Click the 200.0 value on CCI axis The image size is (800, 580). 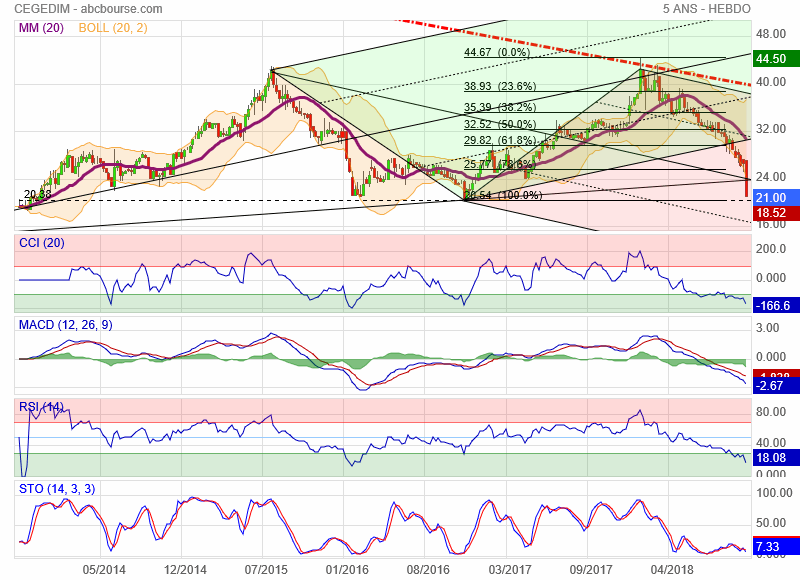771,249
